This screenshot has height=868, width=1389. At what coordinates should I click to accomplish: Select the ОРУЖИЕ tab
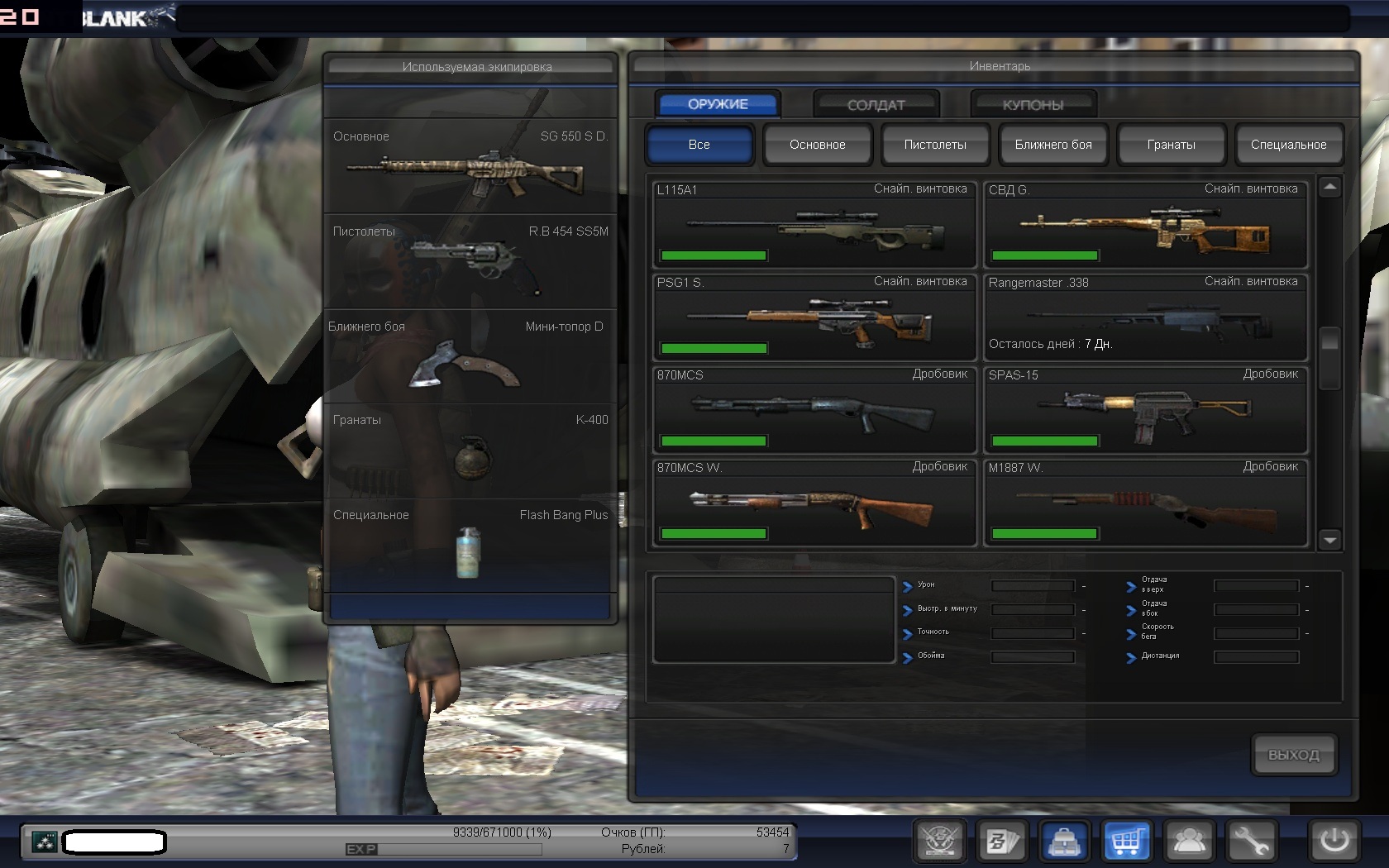(x=718, y=104)
